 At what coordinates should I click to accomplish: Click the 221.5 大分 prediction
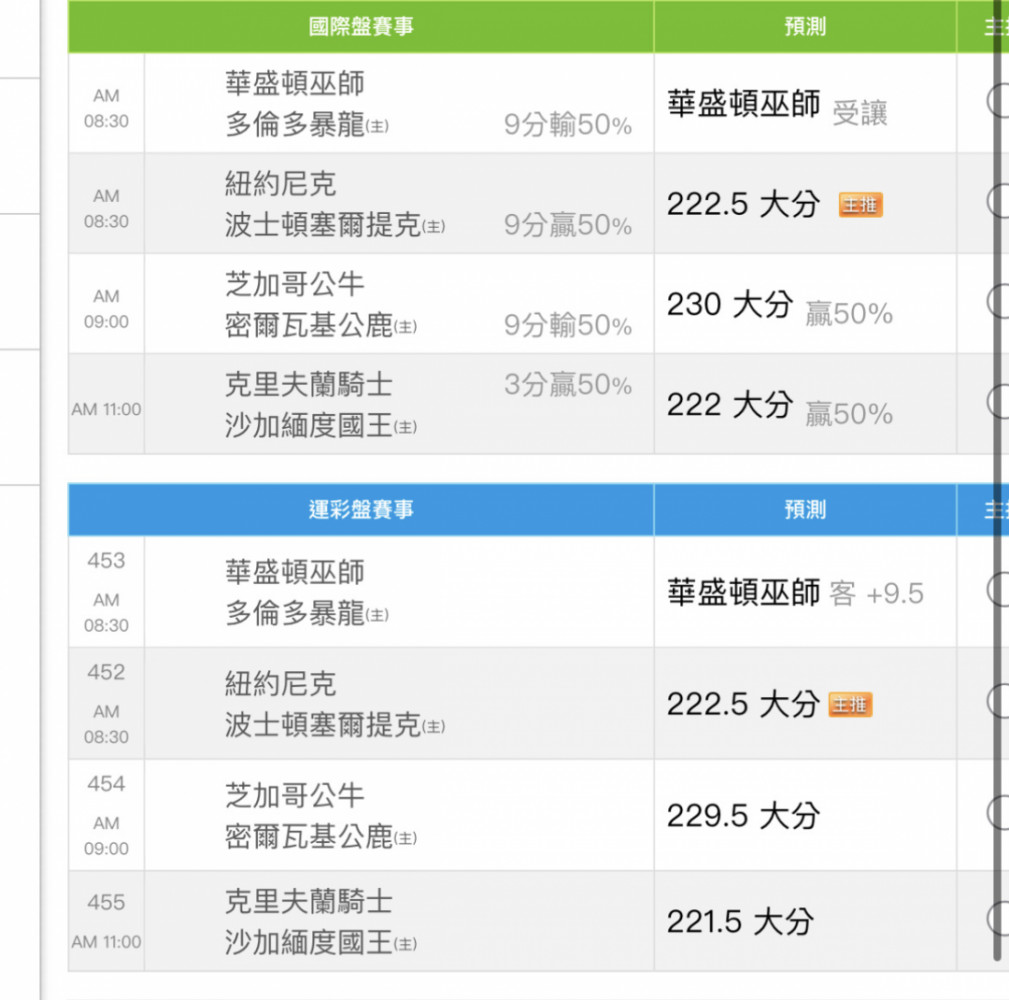(x=740, y=921)
